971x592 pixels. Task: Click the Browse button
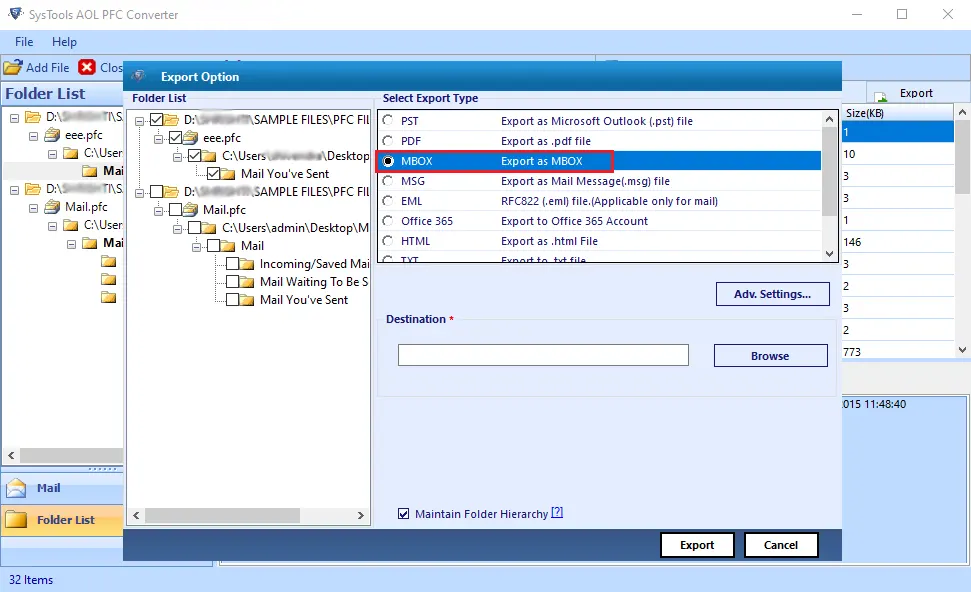770,355
